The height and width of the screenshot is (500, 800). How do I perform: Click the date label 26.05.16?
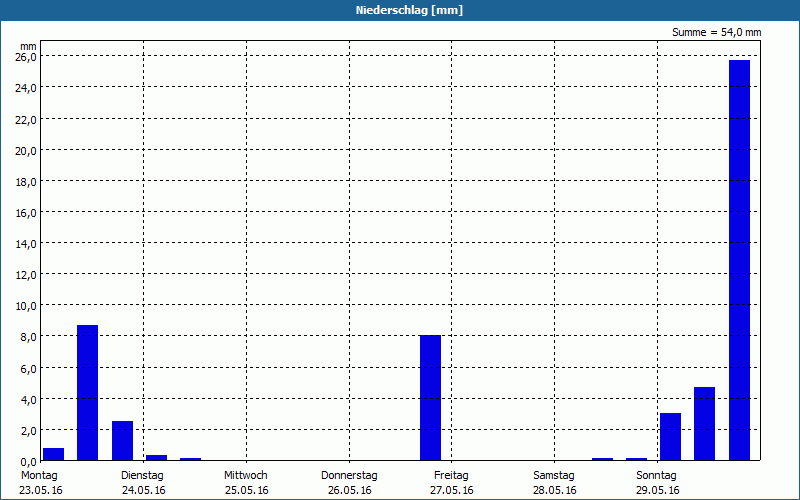[x=349, y=491]
